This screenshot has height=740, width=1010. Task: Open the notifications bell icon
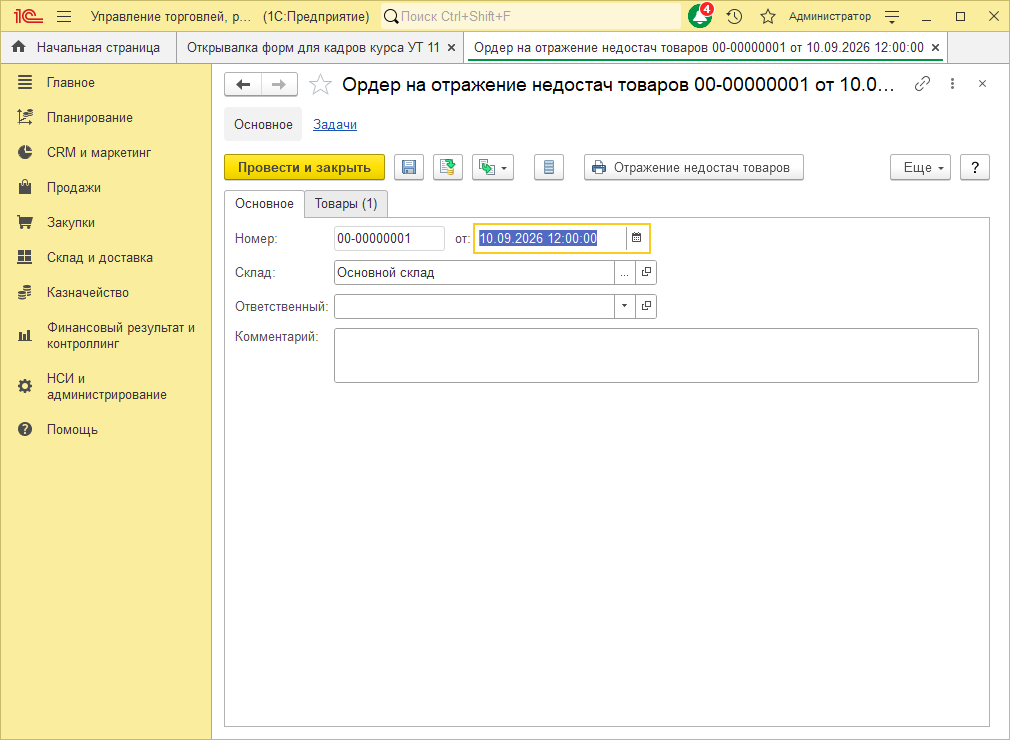[x=700, y=16]
